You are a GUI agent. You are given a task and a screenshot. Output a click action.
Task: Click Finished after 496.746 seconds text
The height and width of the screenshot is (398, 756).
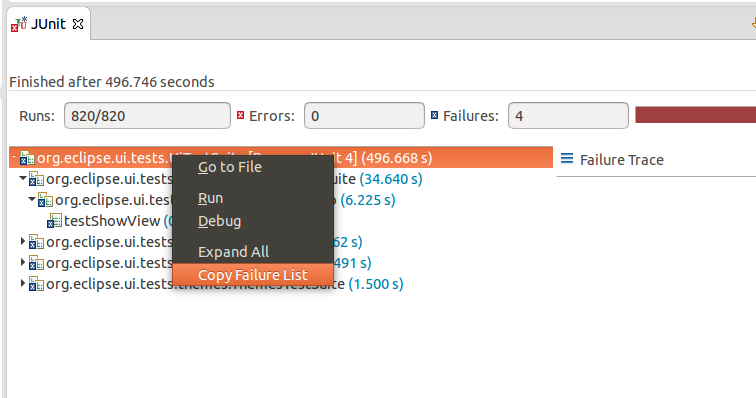coord(112,82)
